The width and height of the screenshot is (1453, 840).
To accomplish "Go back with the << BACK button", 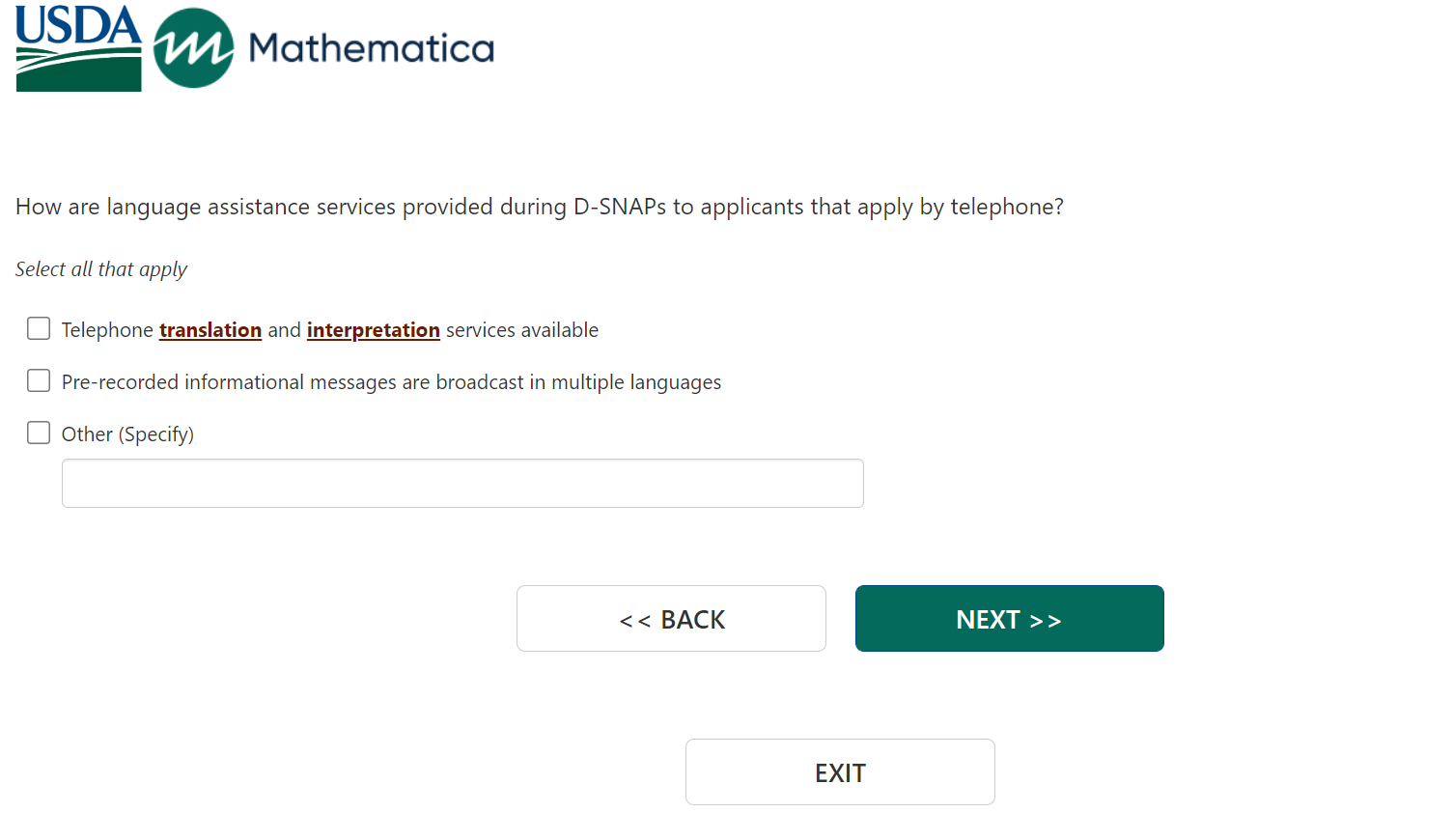I will tap(671, 619).
